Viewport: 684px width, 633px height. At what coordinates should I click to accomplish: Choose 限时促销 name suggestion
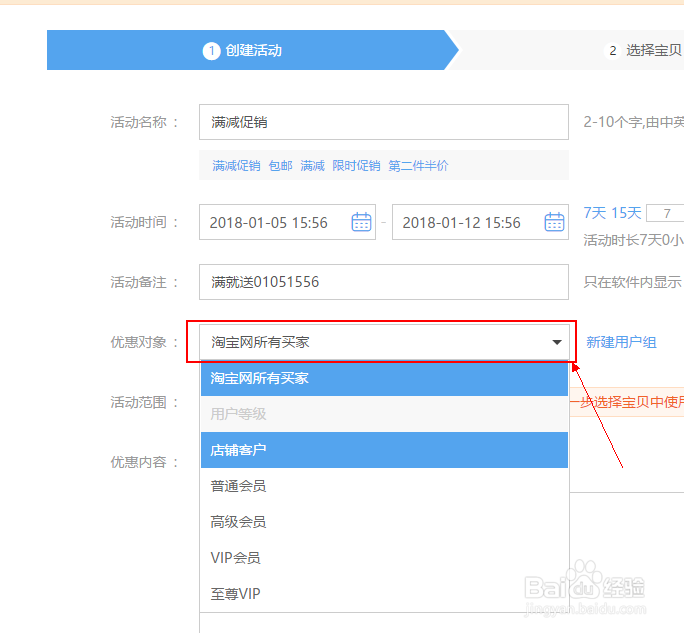356,166
